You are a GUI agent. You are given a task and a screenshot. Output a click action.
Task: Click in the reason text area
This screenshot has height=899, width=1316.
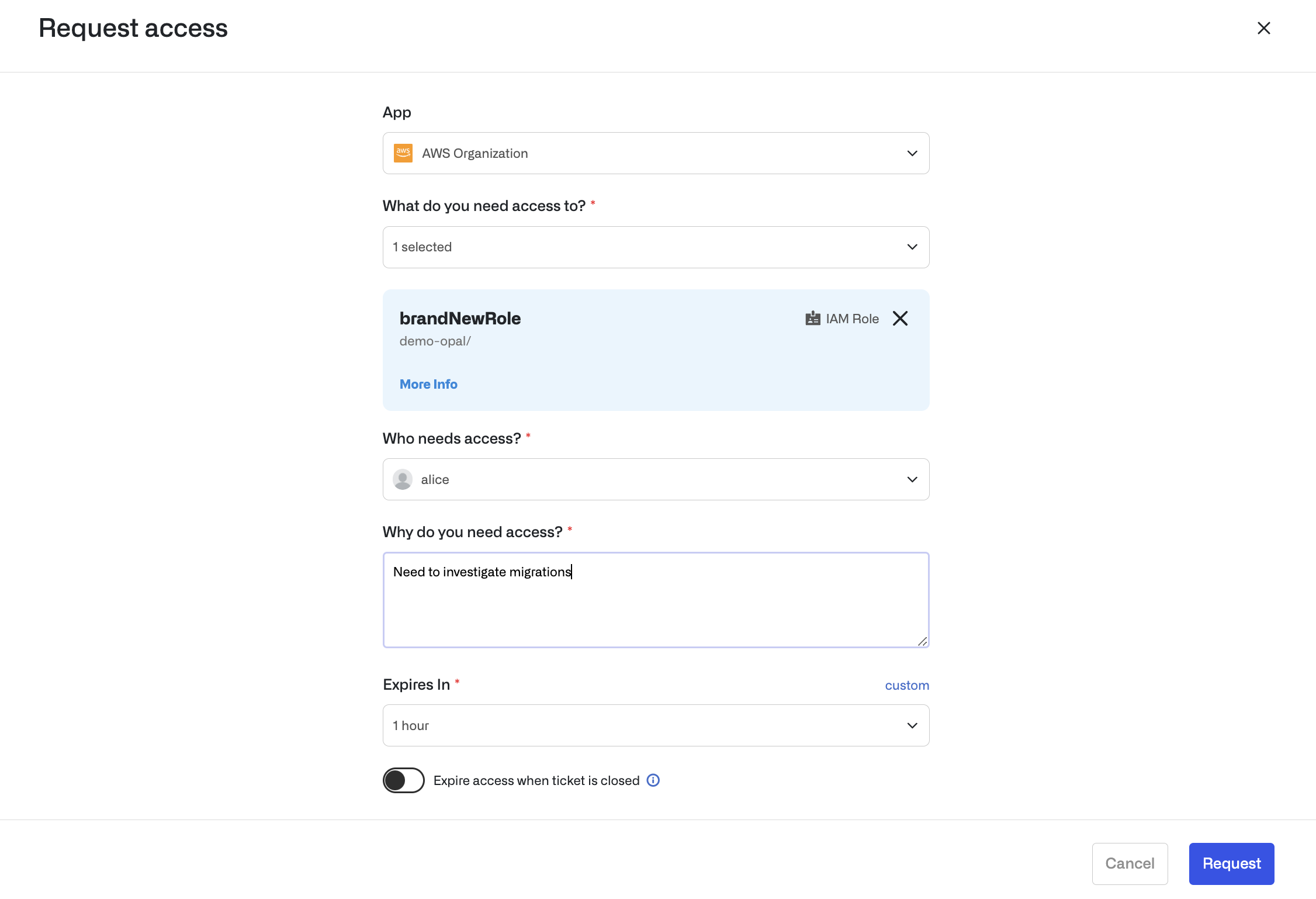pyautogui.click(x=656, y=608)
